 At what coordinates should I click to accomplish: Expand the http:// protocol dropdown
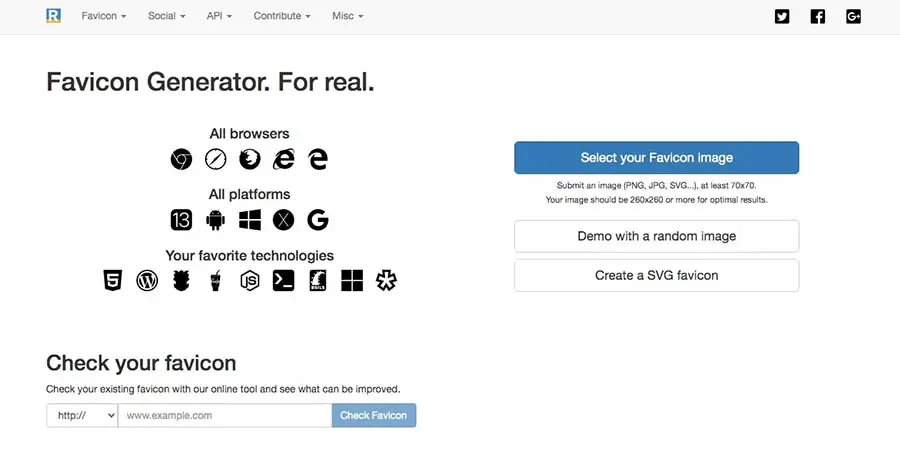click(x=82, y=416)
